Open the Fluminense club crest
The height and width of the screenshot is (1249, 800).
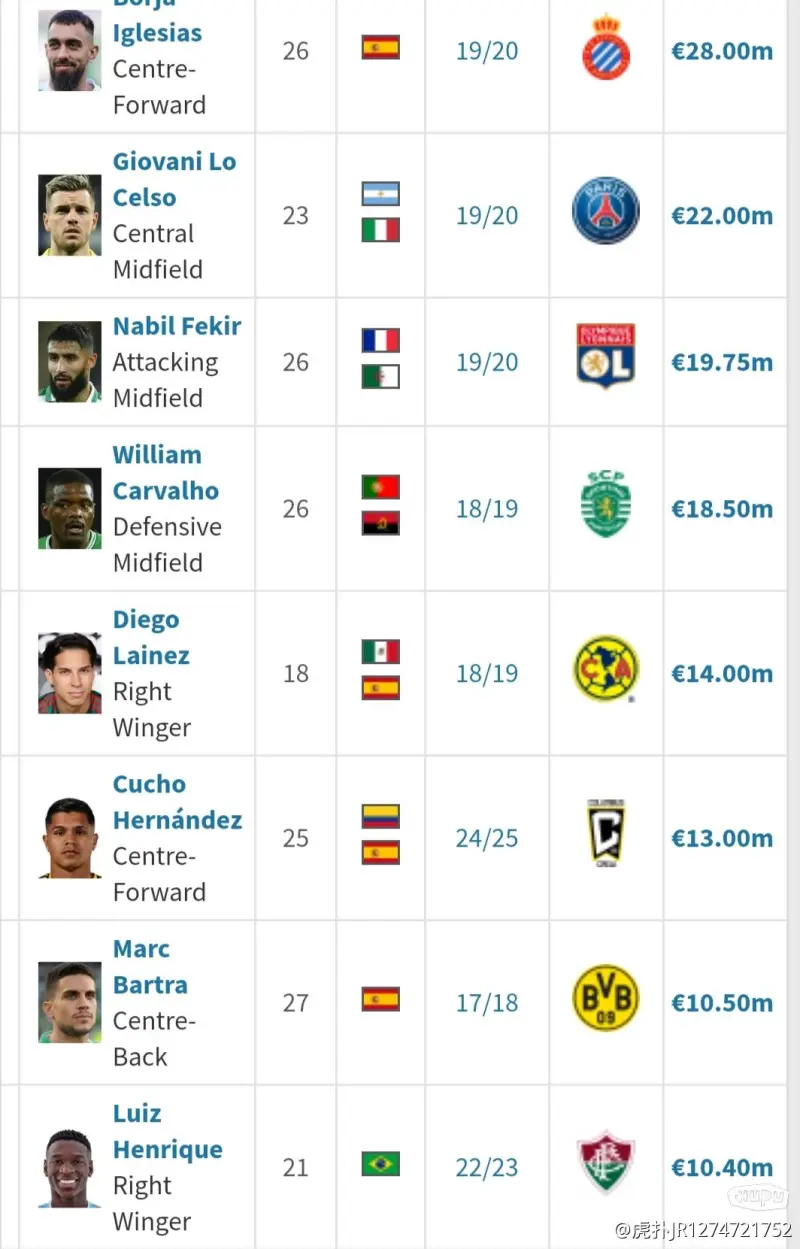point(606,1163)
